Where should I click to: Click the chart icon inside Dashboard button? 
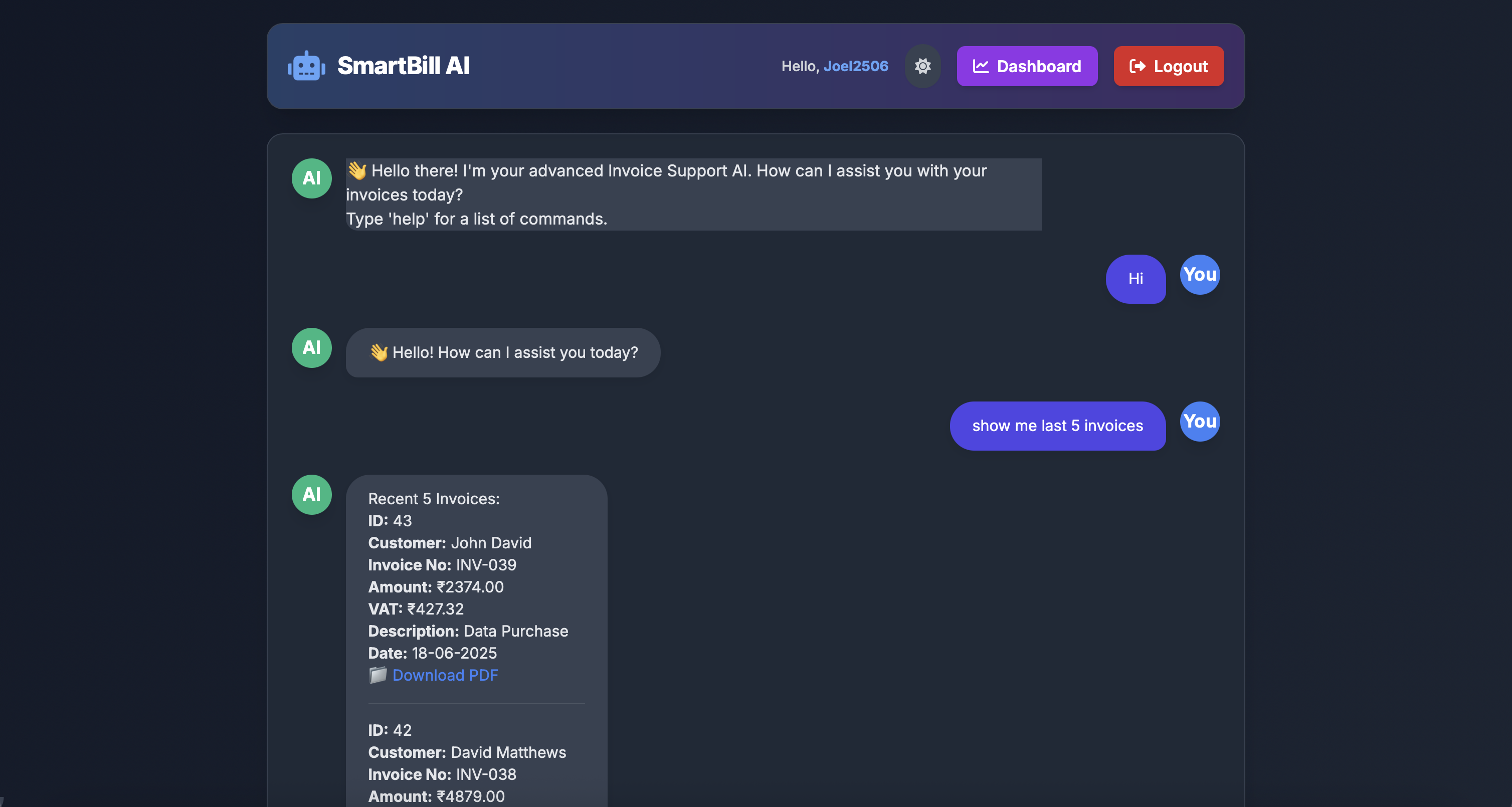[980, 66]
